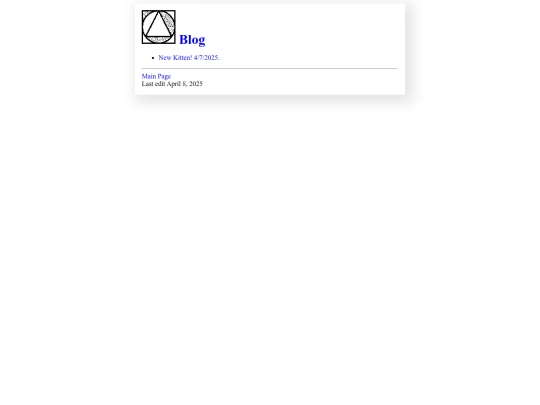Click the word Main in footer link

pyautogui.click(x=149, y=76)
